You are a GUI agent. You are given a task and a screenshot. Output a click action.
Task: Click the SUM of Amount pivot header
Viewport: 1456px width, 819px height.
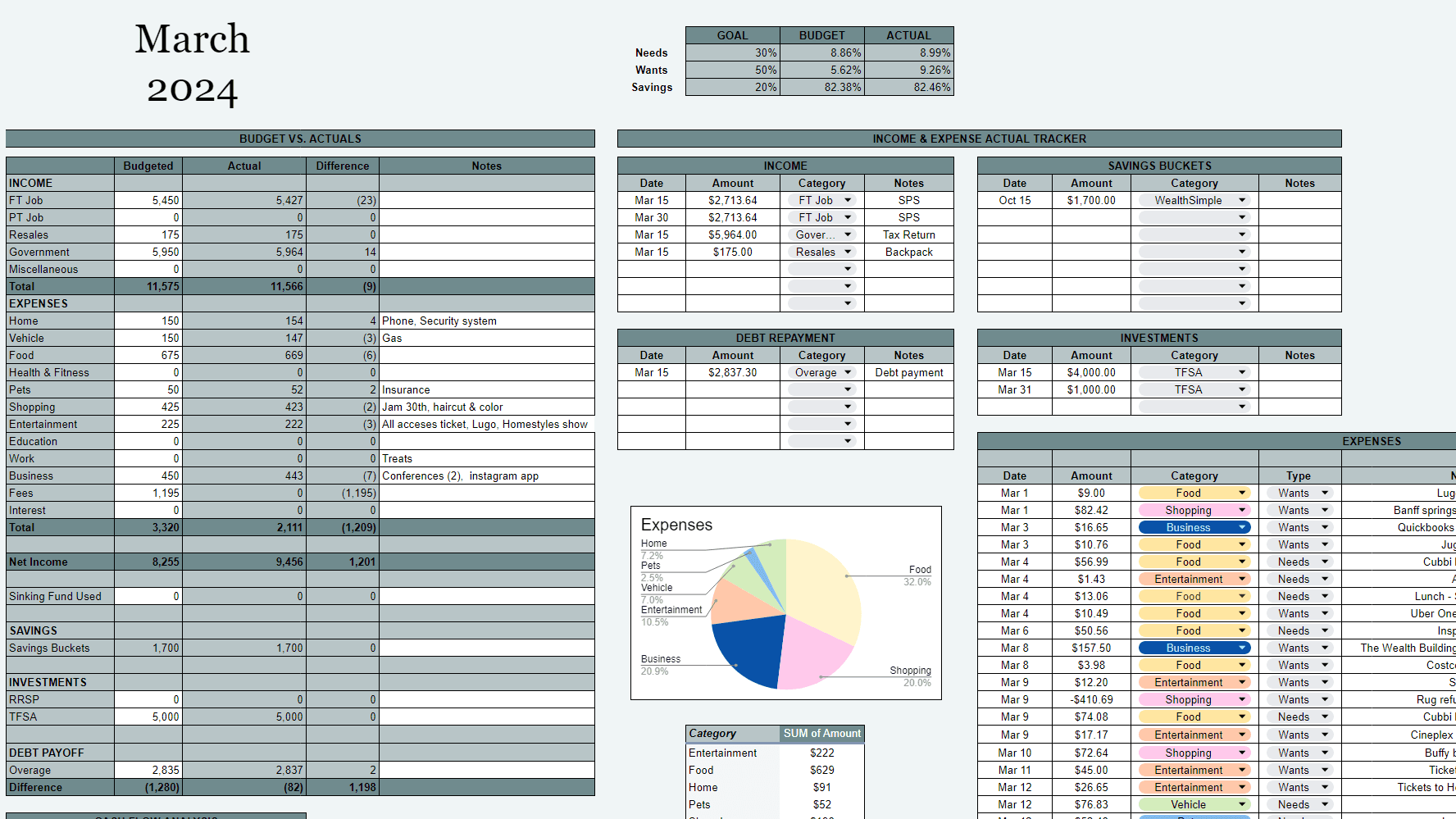click(822, 734)
